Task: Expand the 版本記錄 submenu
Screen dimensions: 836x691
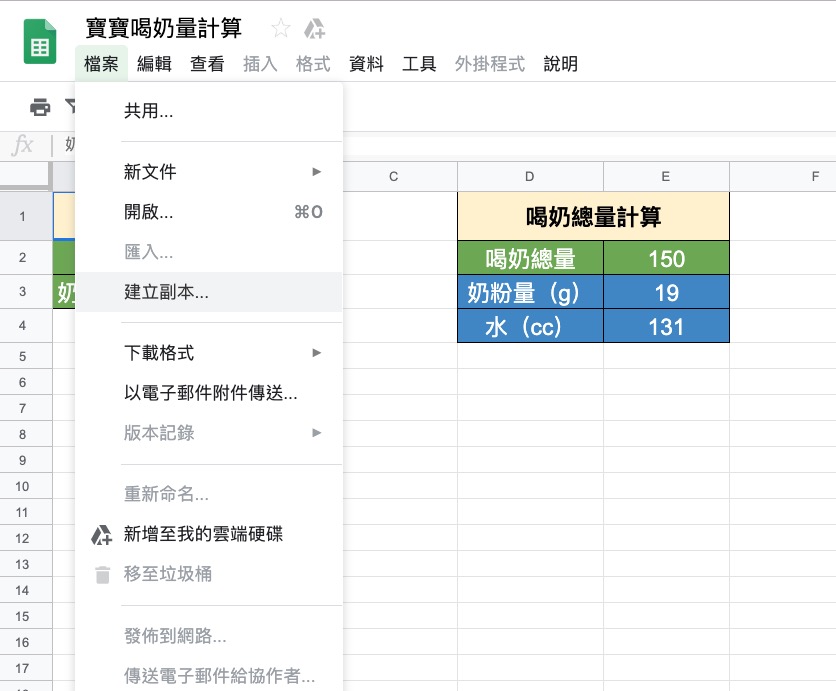Action: (316, 433)
